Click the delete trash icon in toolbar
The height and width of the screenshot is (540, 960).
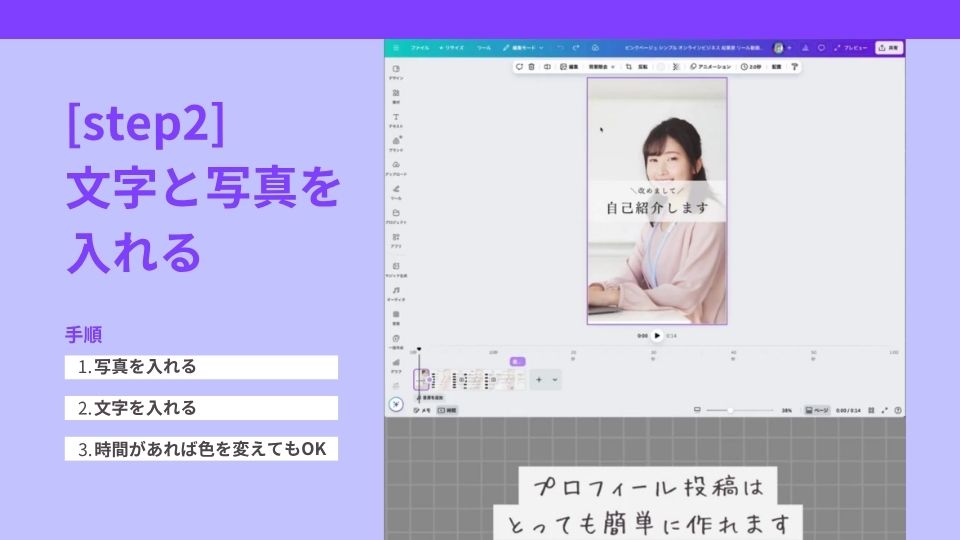pyautogui.click(x=531, y=67)
